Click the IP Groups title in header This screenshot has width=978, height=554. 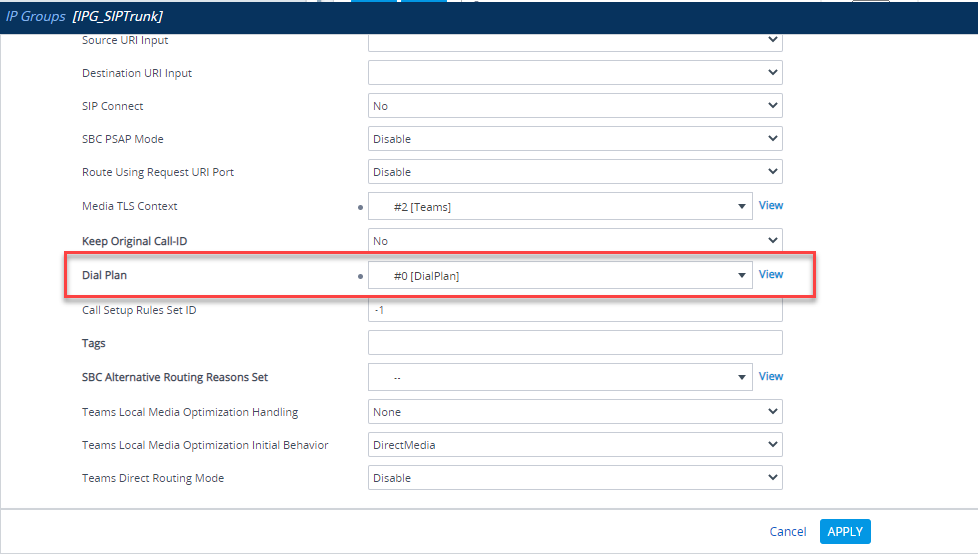[36, 17]
